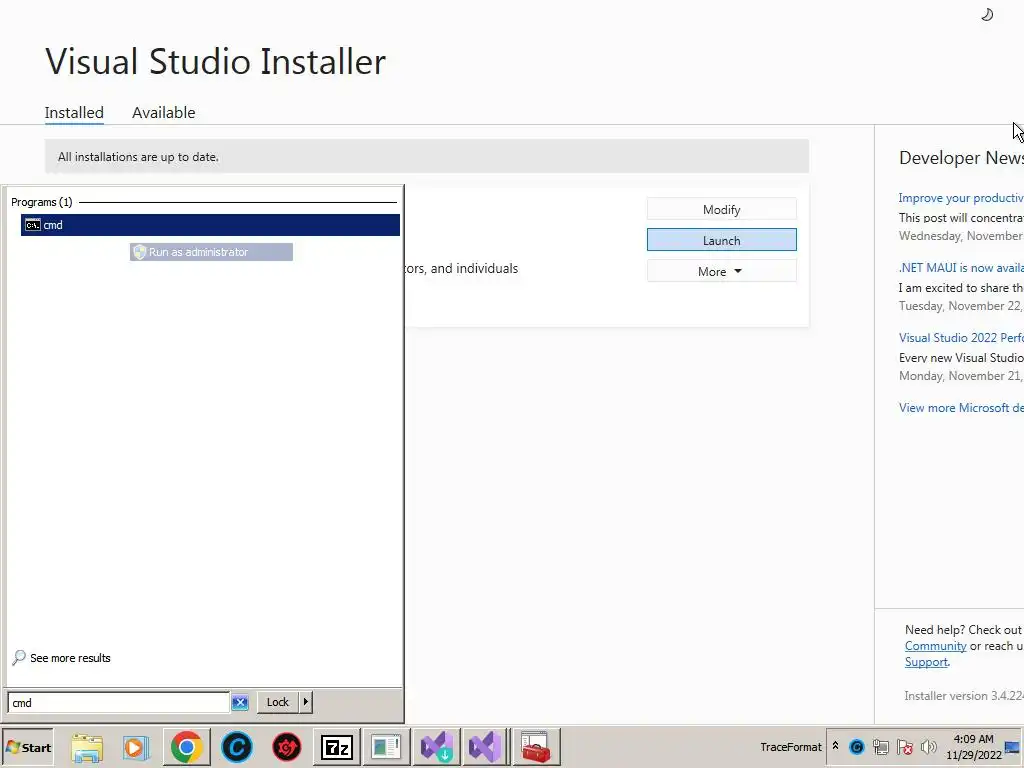Open 7-Zip from the taskbar

(x=336, y=747)
